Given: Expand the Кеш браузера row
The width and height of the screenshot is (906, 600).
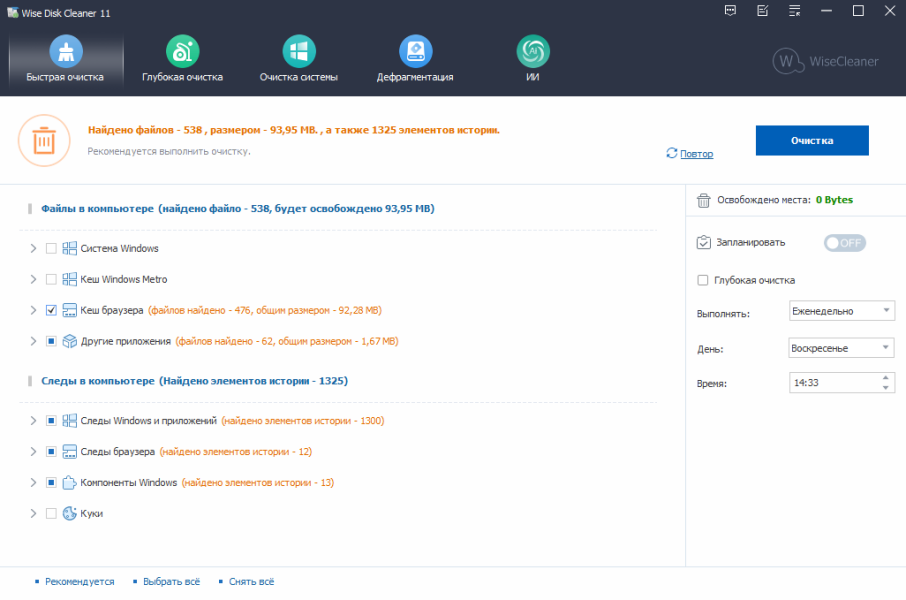Looking at the screenshot, I should pyautogui.click(x=33, y=310).
